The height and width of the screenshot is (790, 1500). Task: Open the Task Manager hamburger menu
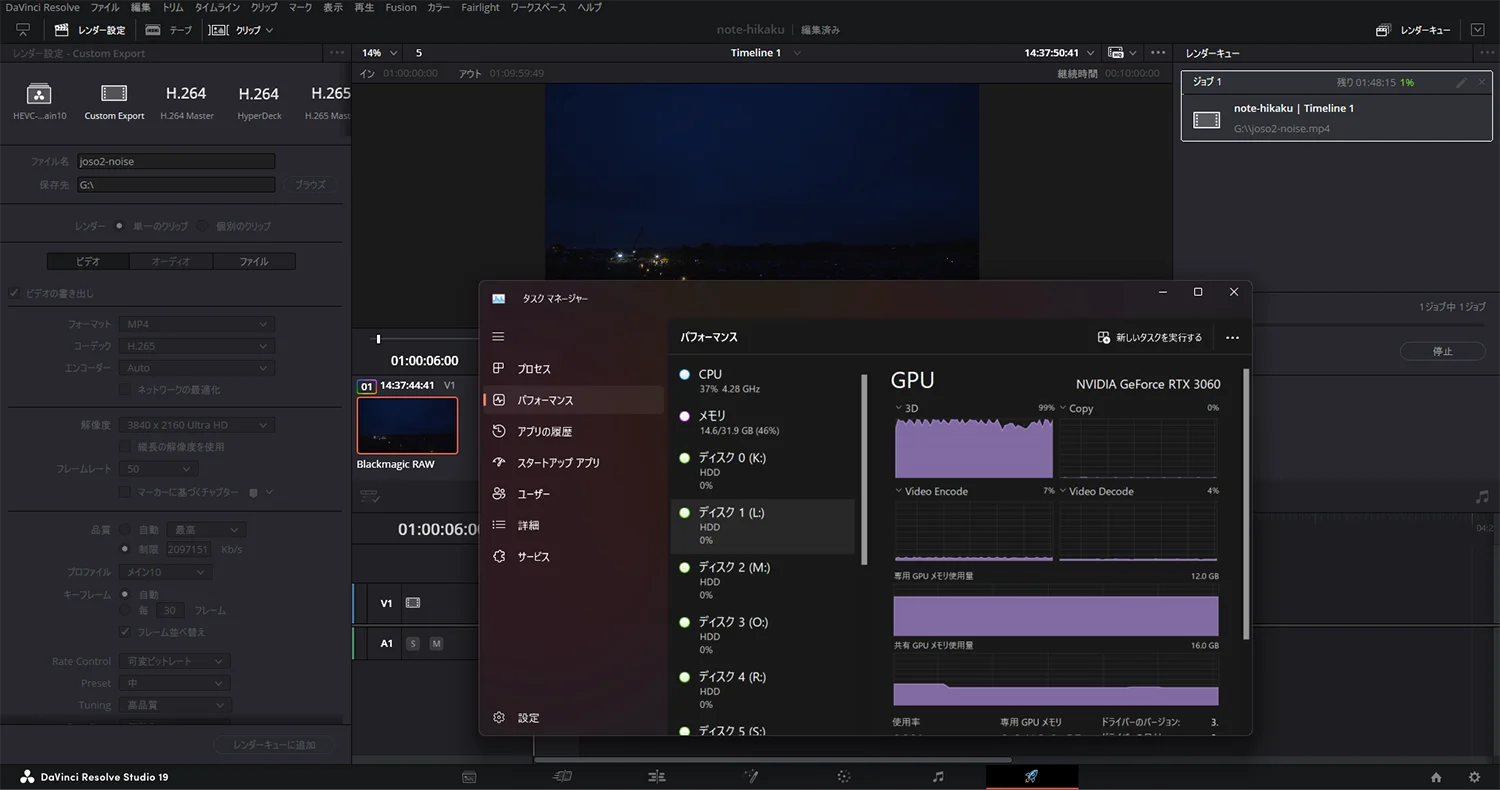(x=499, y=337)
